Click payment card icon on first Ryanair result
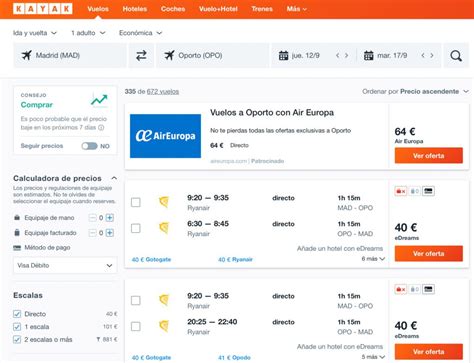Image resolution: width=474 pixels, height=363 pixels. click(x=428, y=191)
